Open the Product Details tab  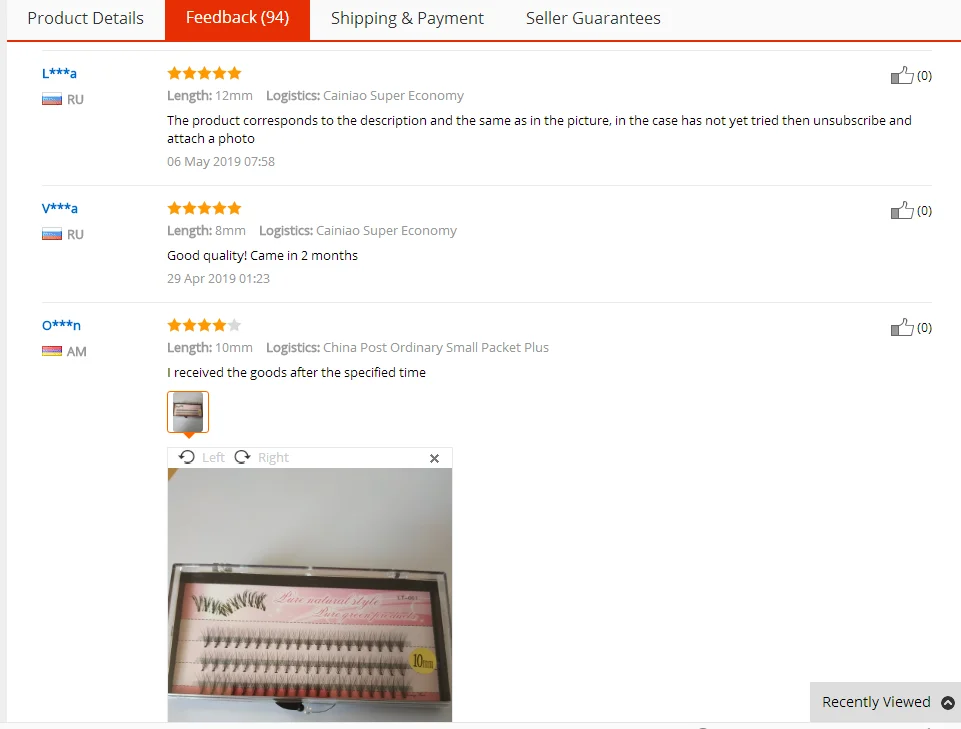coord(85,18)
